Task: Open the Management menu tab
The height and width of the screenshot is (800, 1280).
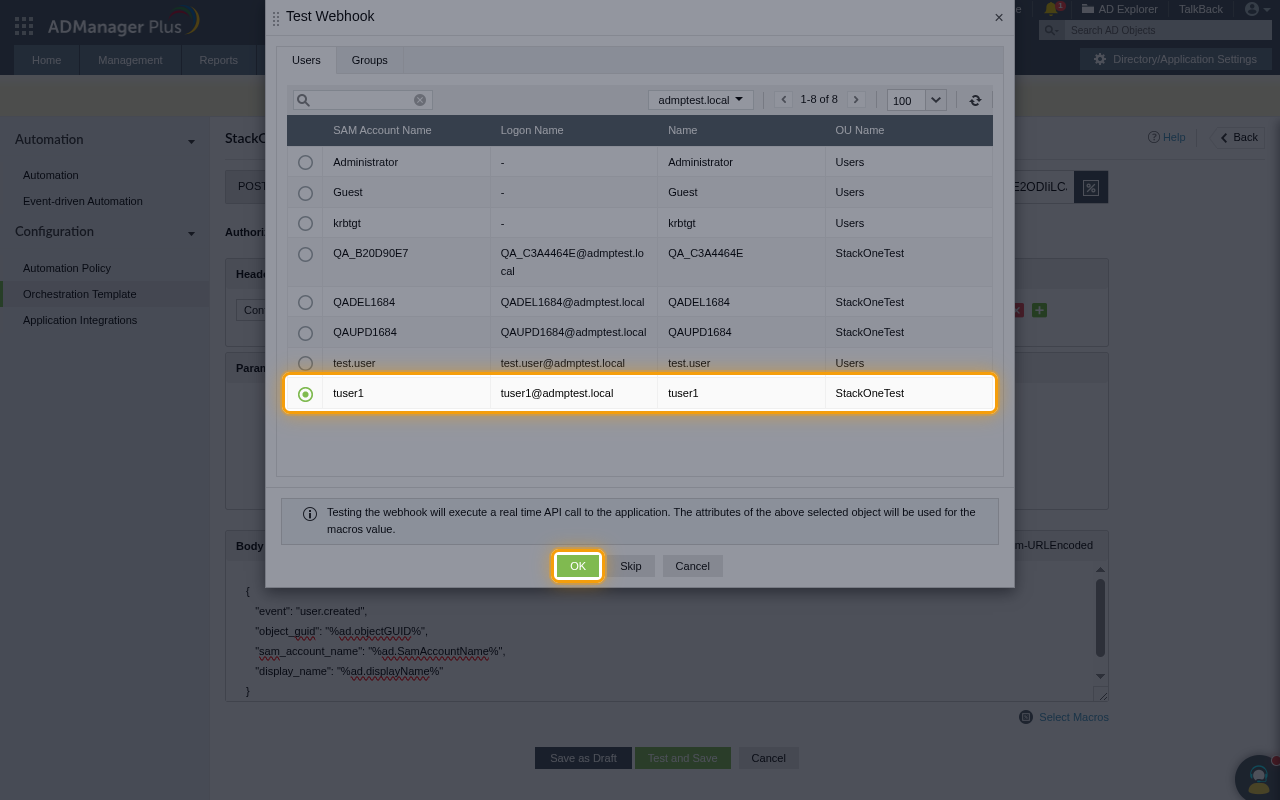Action: click(130, 60)
